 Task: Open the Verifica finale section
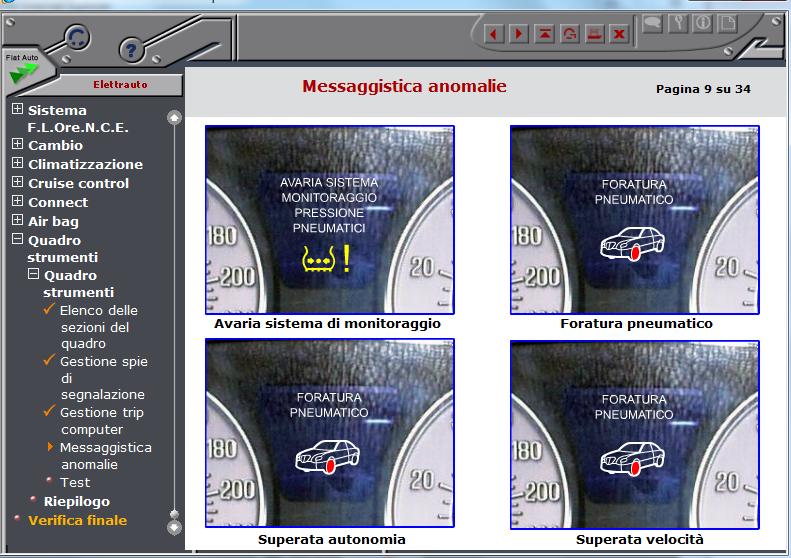(x=77, y=520)
